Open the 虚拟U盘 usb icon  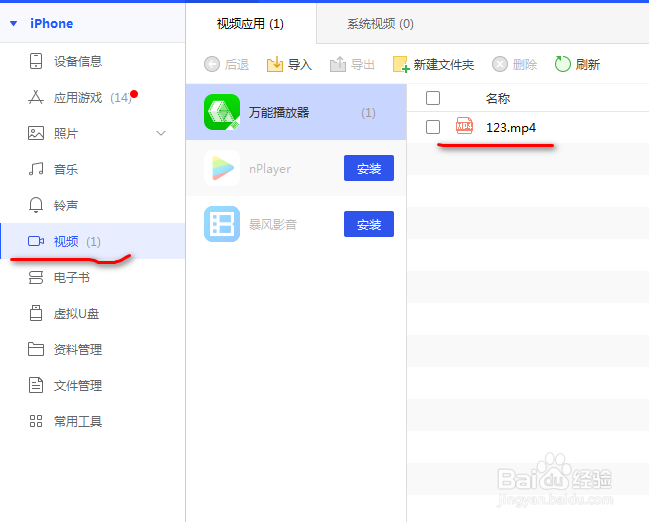point(36,313)
